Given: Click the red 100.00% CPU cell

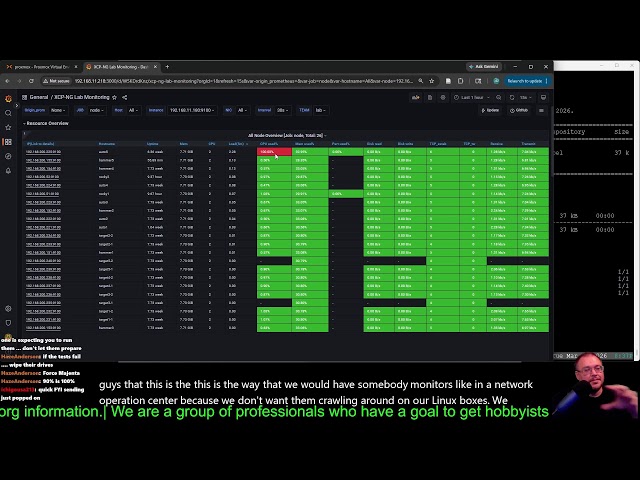Looking at the screenshot, I should click(274, 152).
